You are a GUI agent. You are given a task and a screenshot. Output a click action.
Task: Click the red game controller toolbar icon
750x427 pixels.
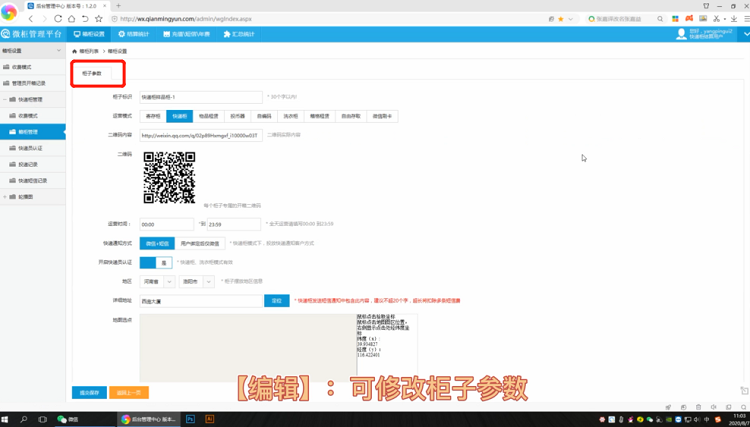[x=689, y=19]
